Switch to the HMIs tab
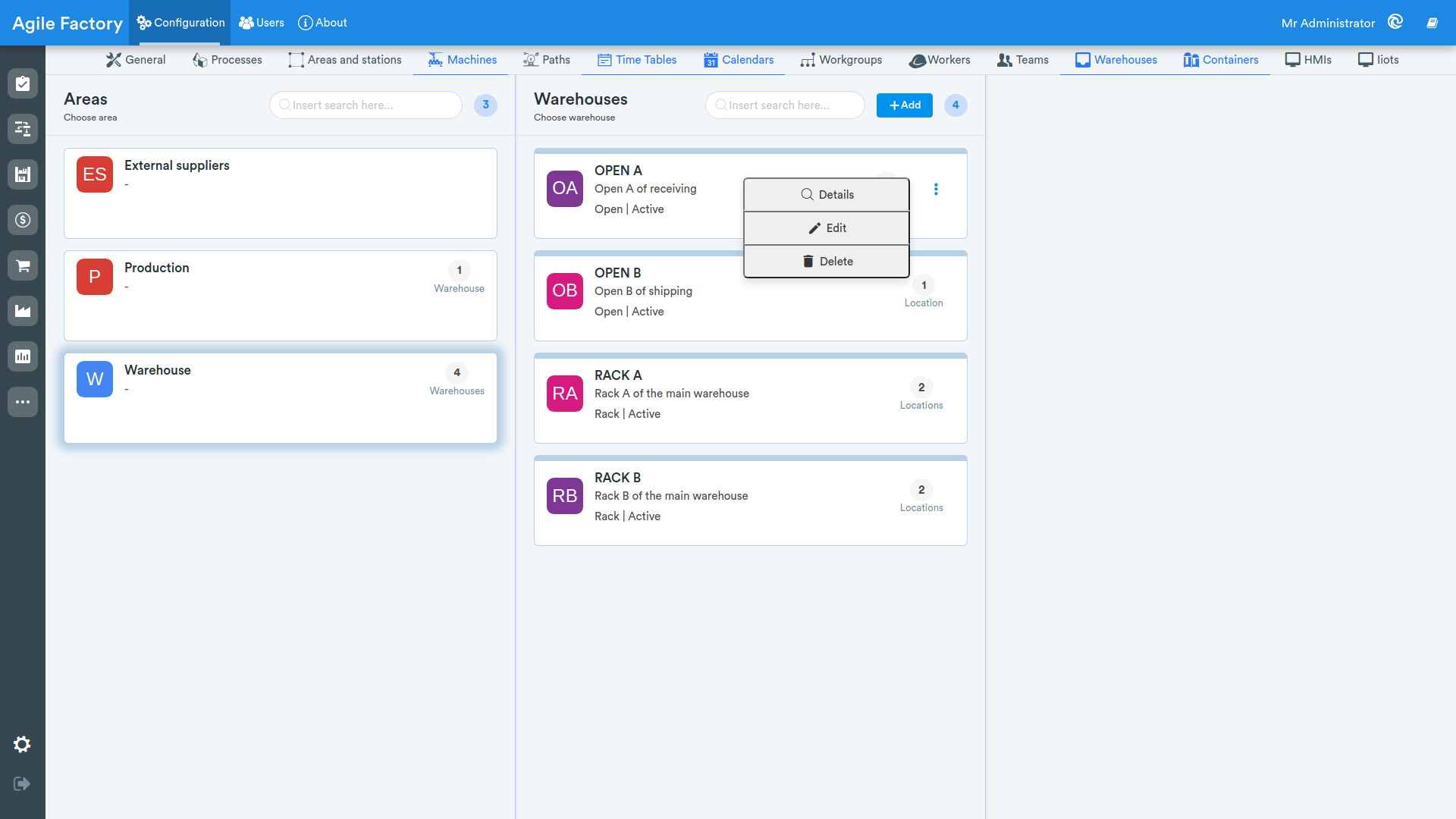Viewport: 1456px width, 819px height. point(1308,60)
